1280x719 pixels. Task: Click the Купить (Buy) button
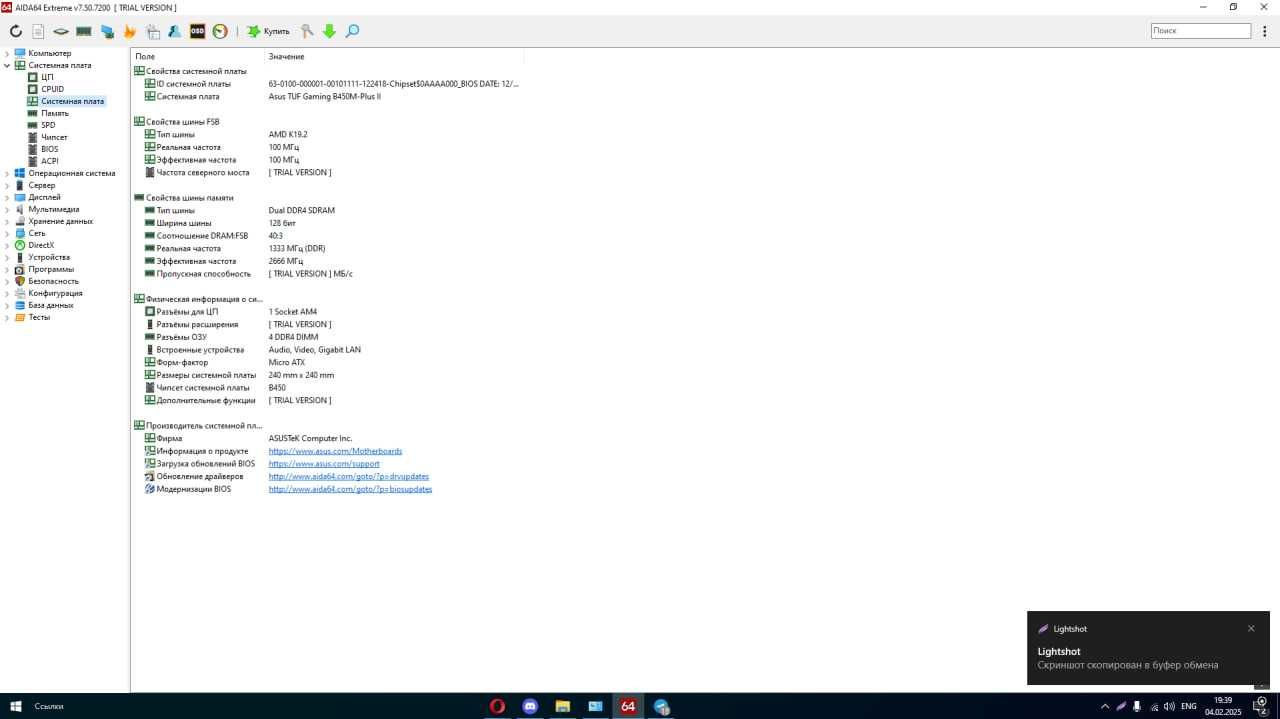point(268,32)
